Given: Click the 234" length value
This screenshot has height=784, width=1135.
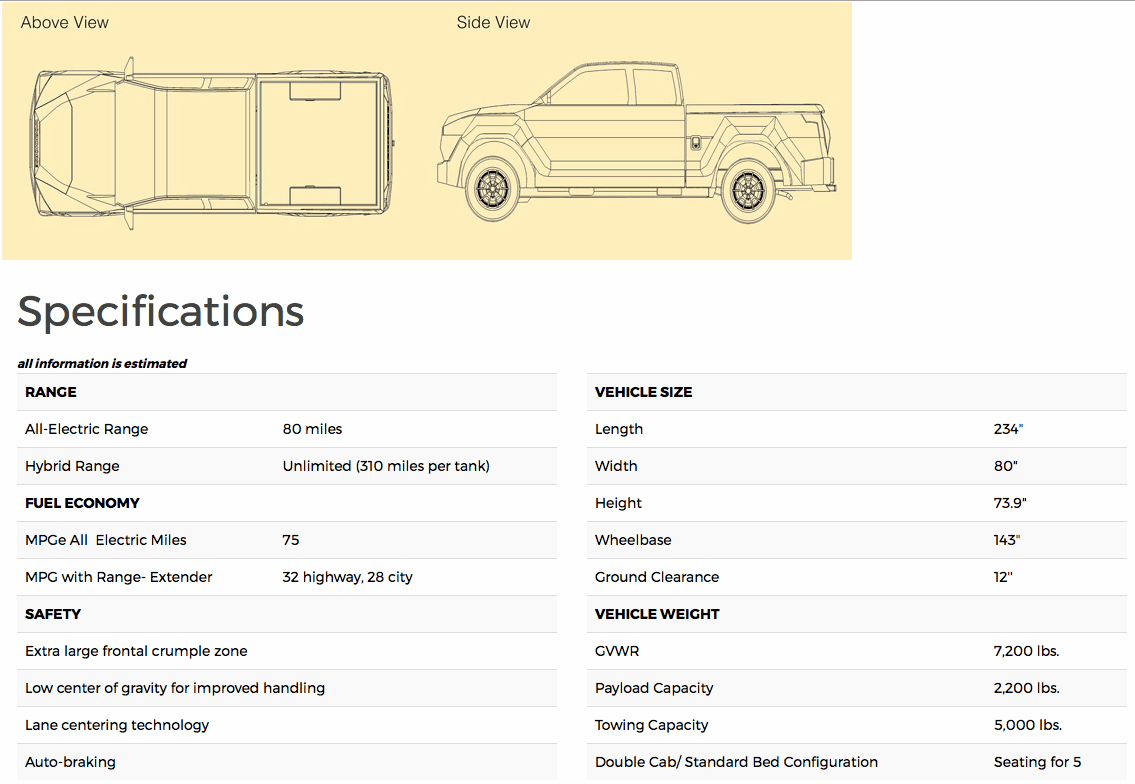Looking at the screenshot, I should tap(1008, 429).
